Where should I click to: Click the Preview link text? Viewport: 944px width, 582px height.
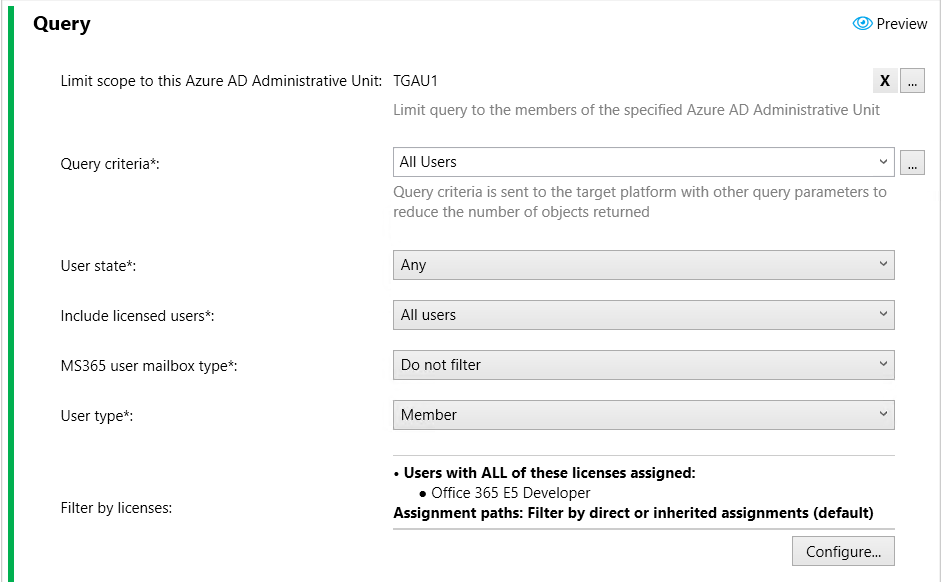(x=901, y=24)
